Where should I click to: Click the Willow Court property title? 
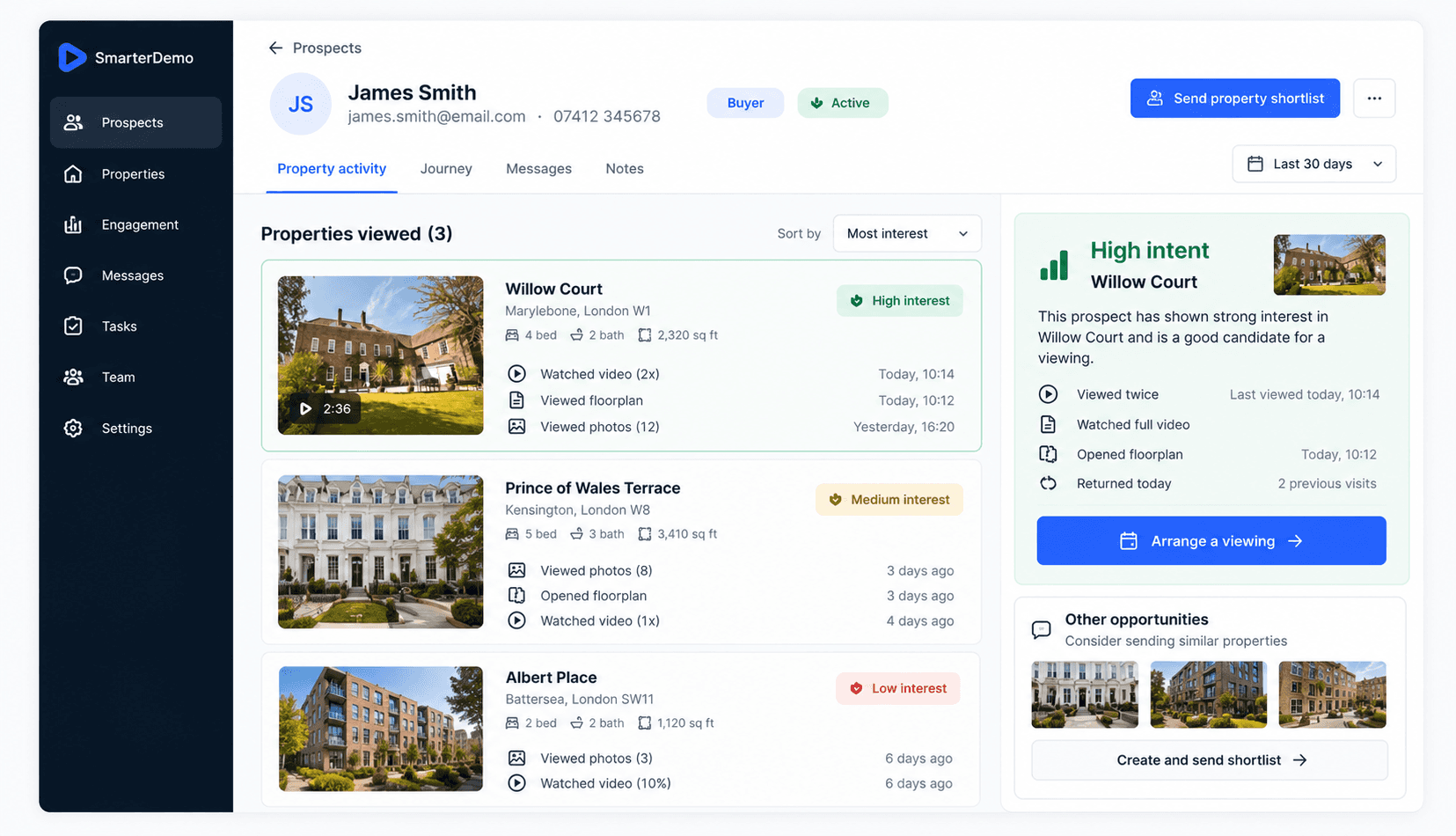(x=553, y=289)
